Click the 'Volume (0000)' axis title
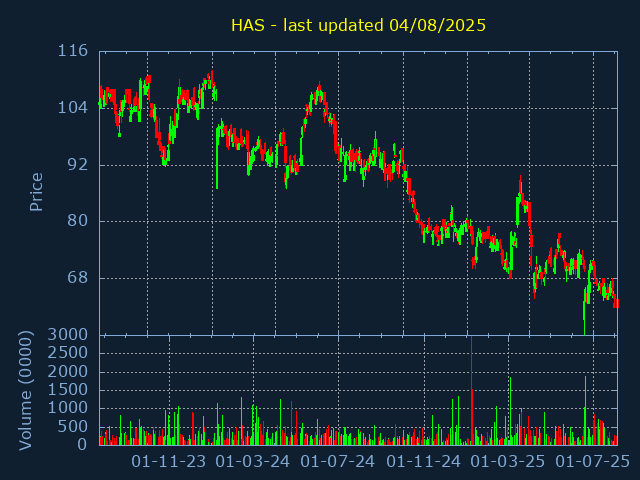640x480 pixels. click(x=25, y=391)
